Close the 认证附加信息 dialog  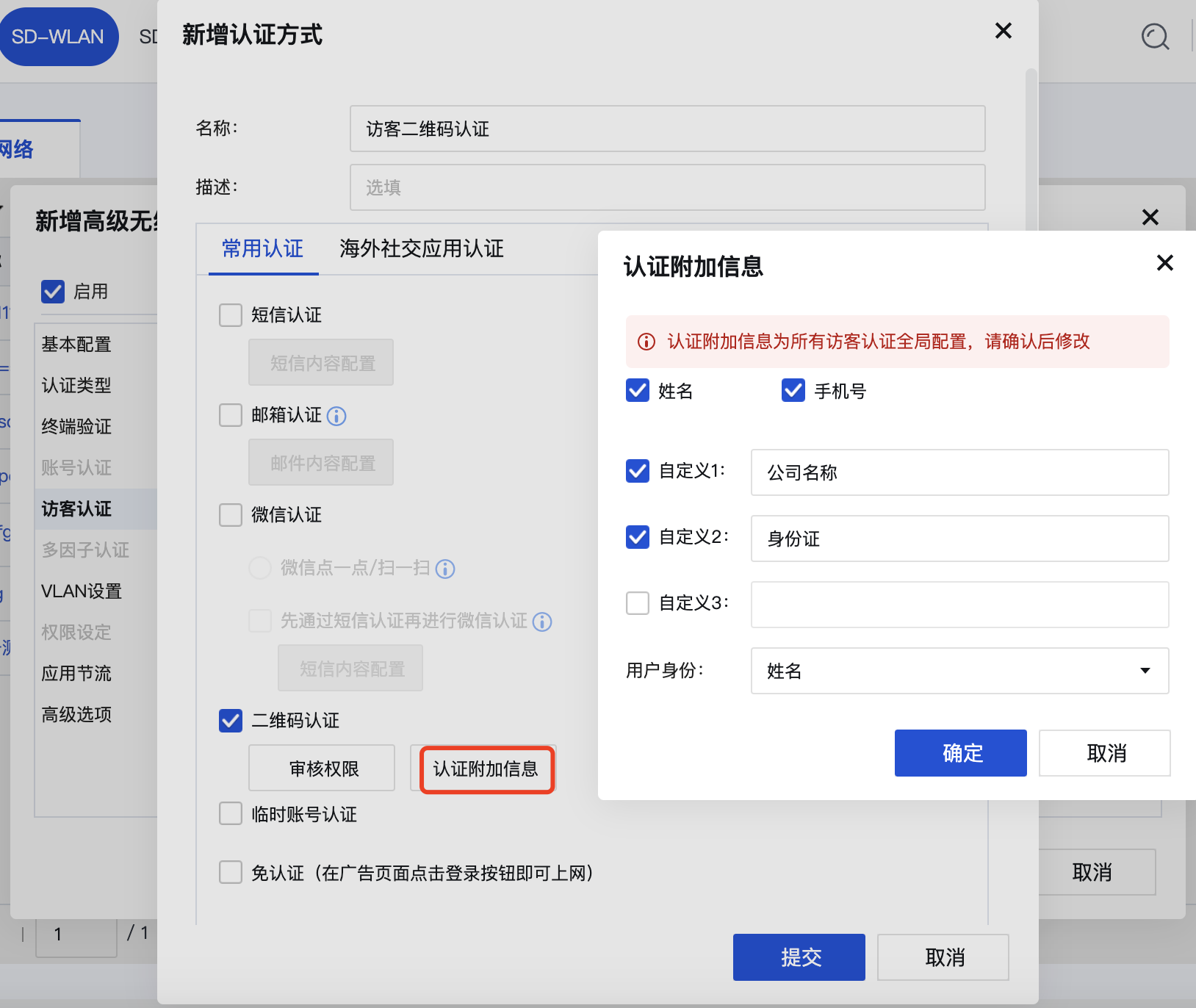coord(1164,263)
